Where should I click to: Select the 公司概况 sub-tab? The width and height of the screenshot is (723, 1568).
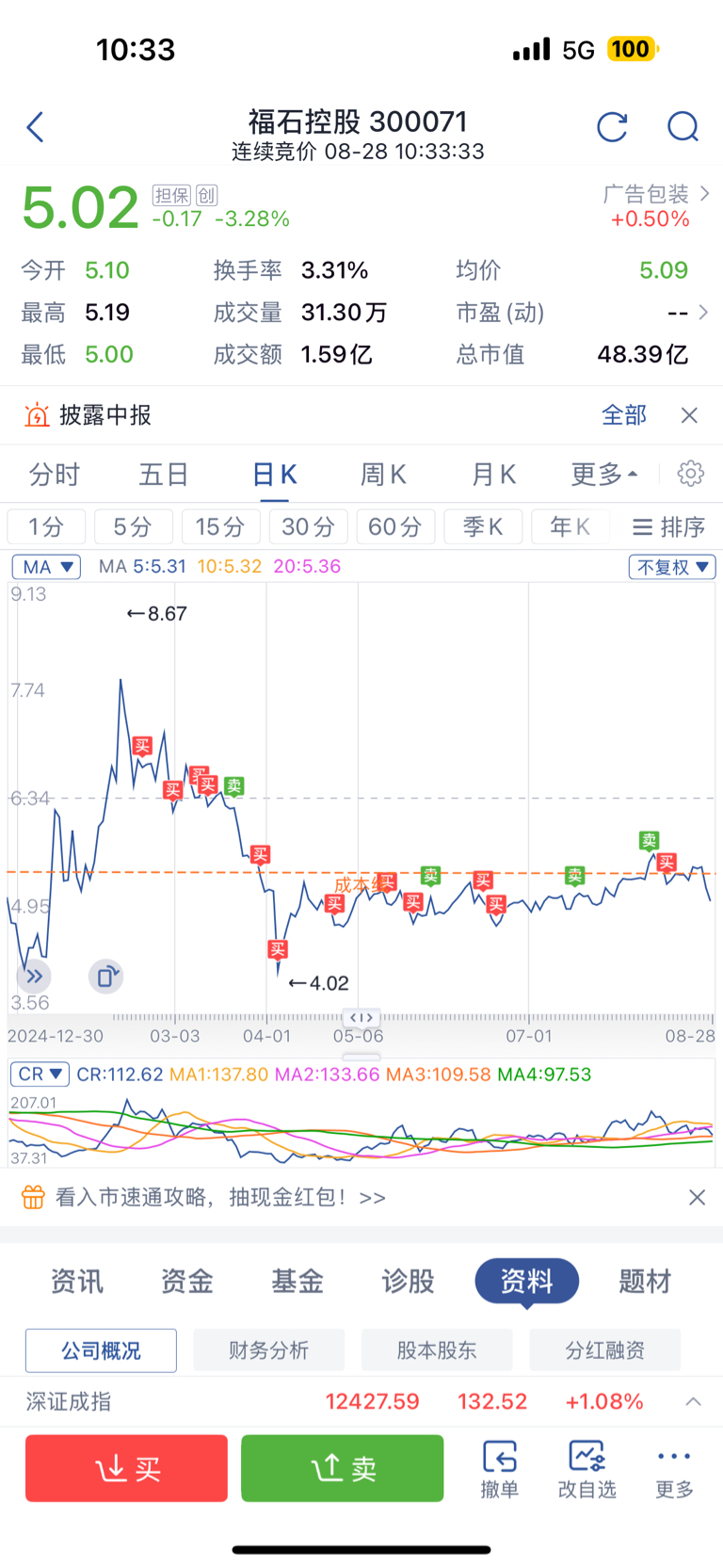tap(101, 1350)
